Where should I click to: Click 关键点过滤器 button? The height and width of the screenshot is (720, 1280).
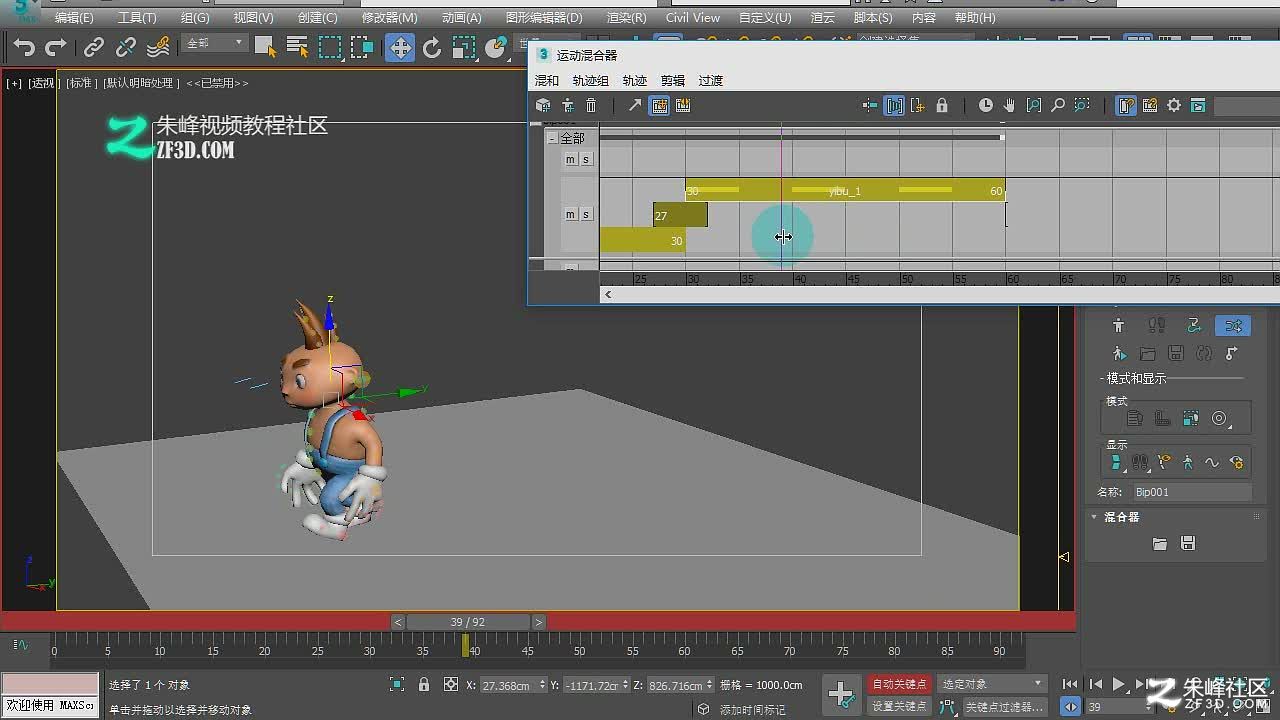[1004, 706]
